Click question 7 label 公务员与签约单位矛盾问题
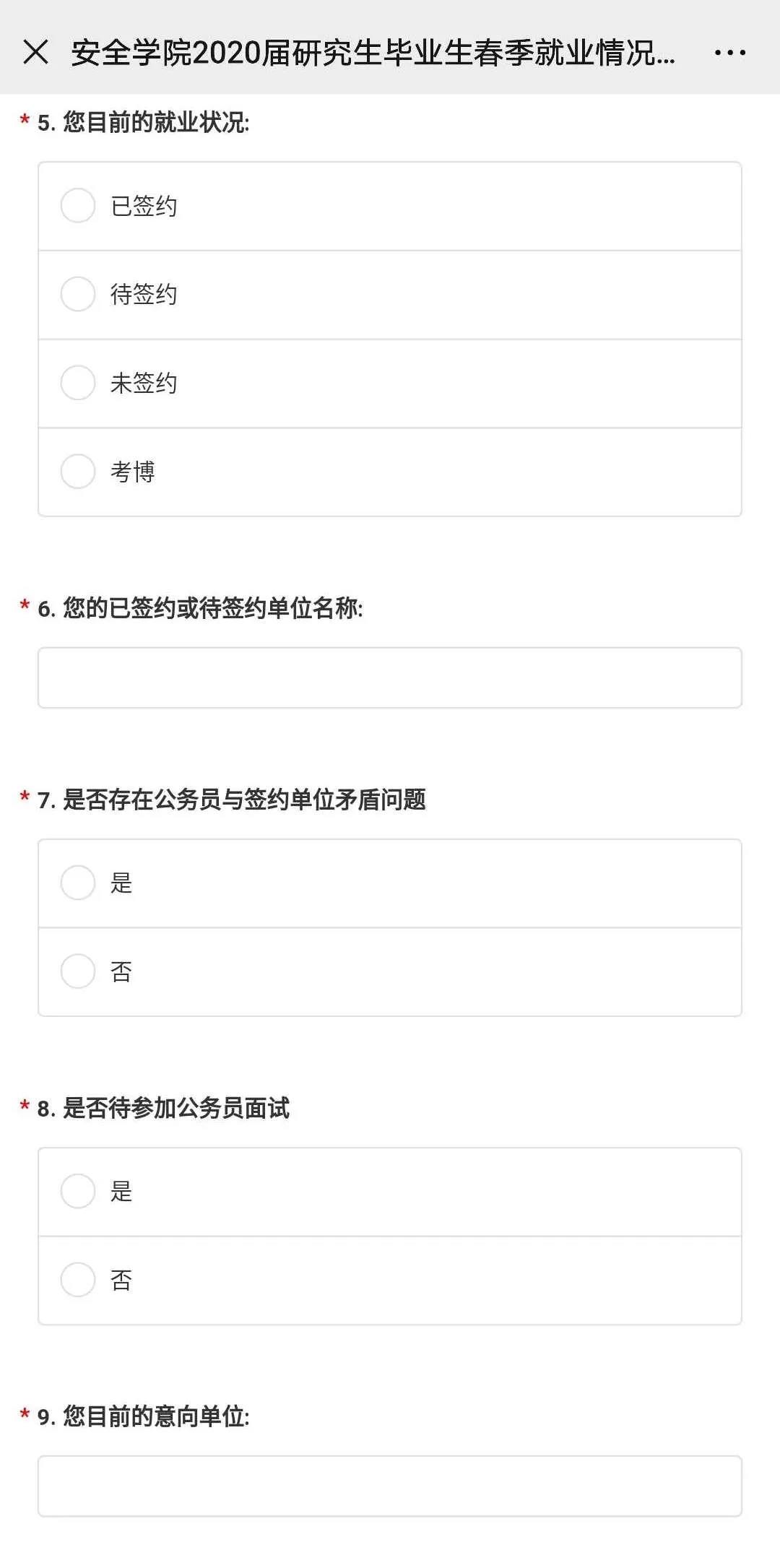This screenshot has width=780, height=1568. (x=244, y=800)
